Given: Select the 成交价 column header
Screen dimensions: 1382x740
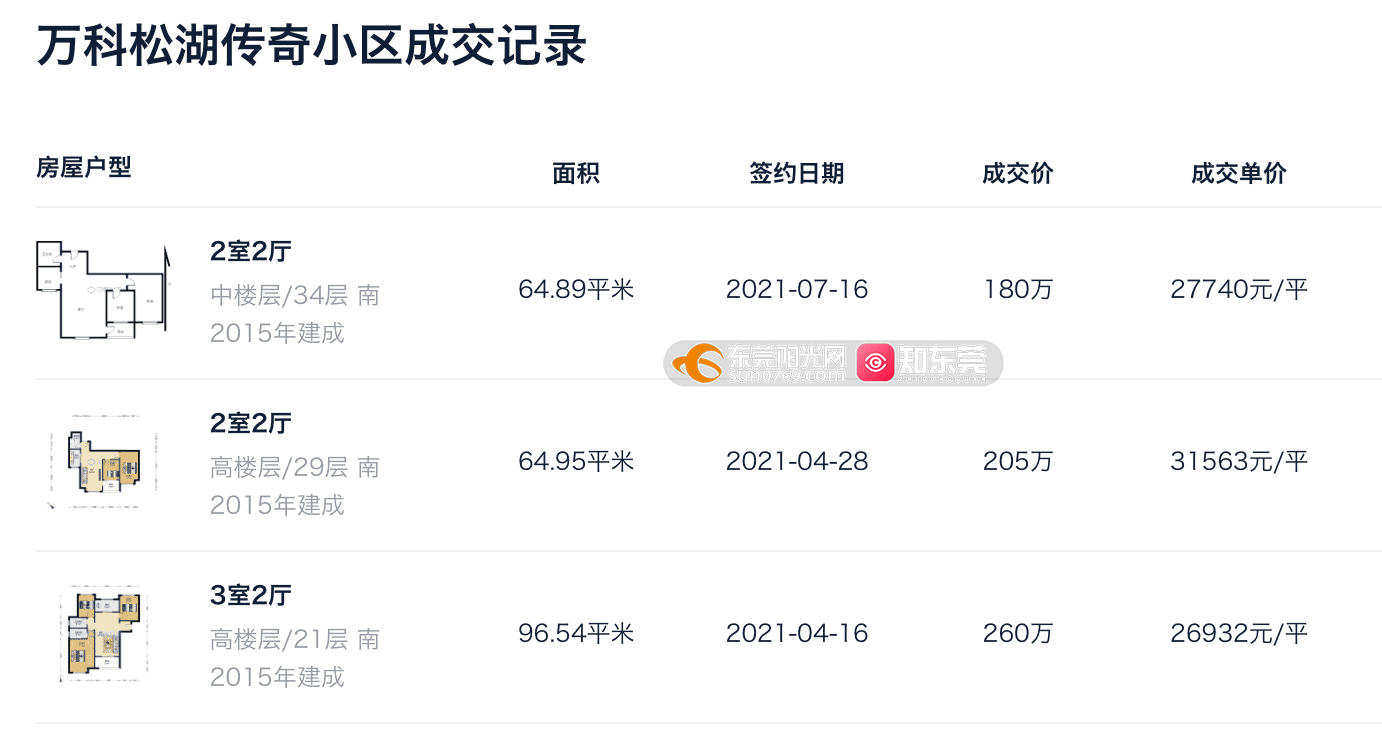Looking at the screenshot, I should pos(1018,173).
